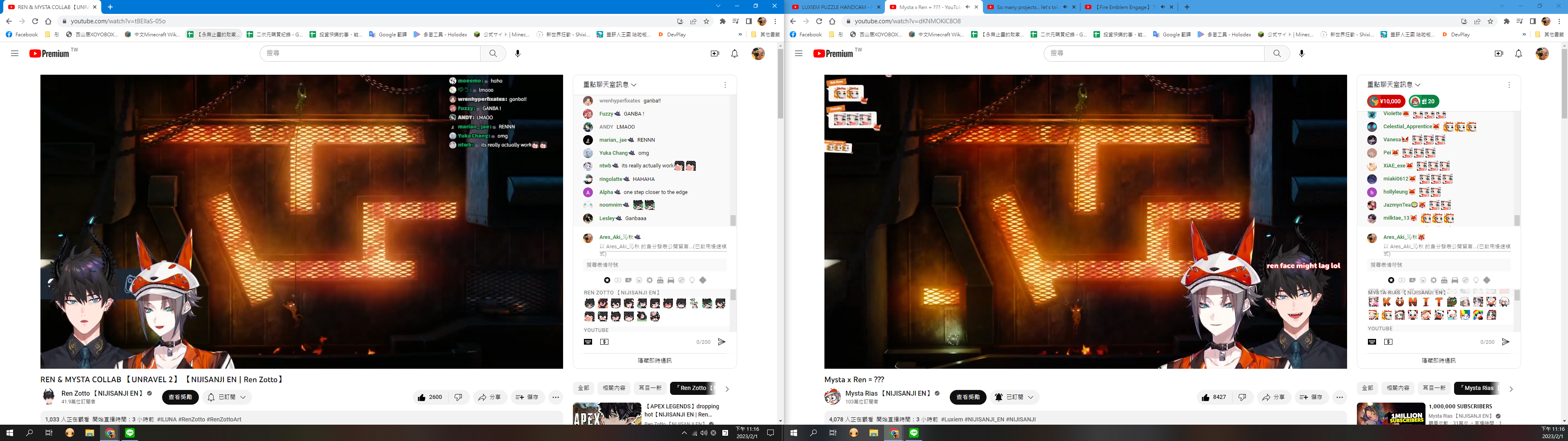Toggle side panel in right browser toolbar
The height and width of the screenshot is (441, 1568).
click(1533, 21)
